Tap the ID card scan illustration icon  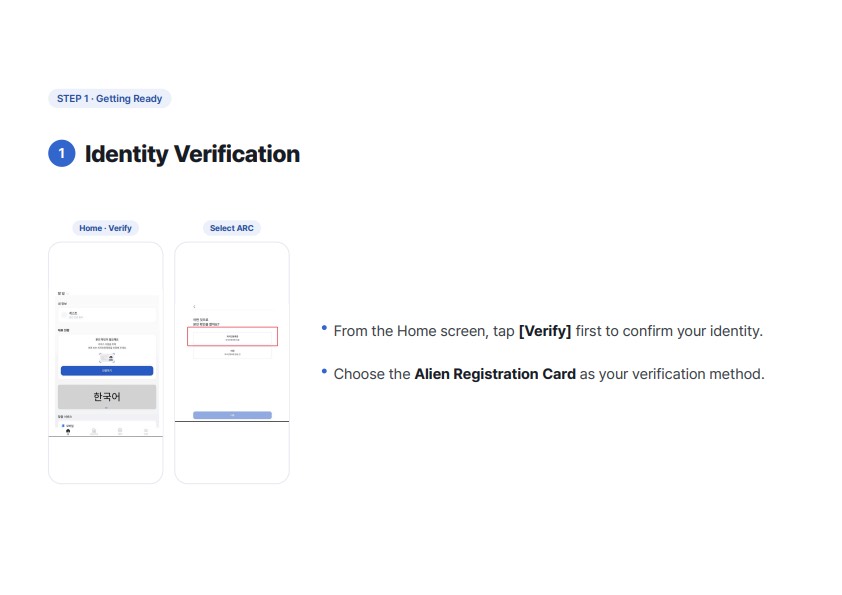(107, 358)
